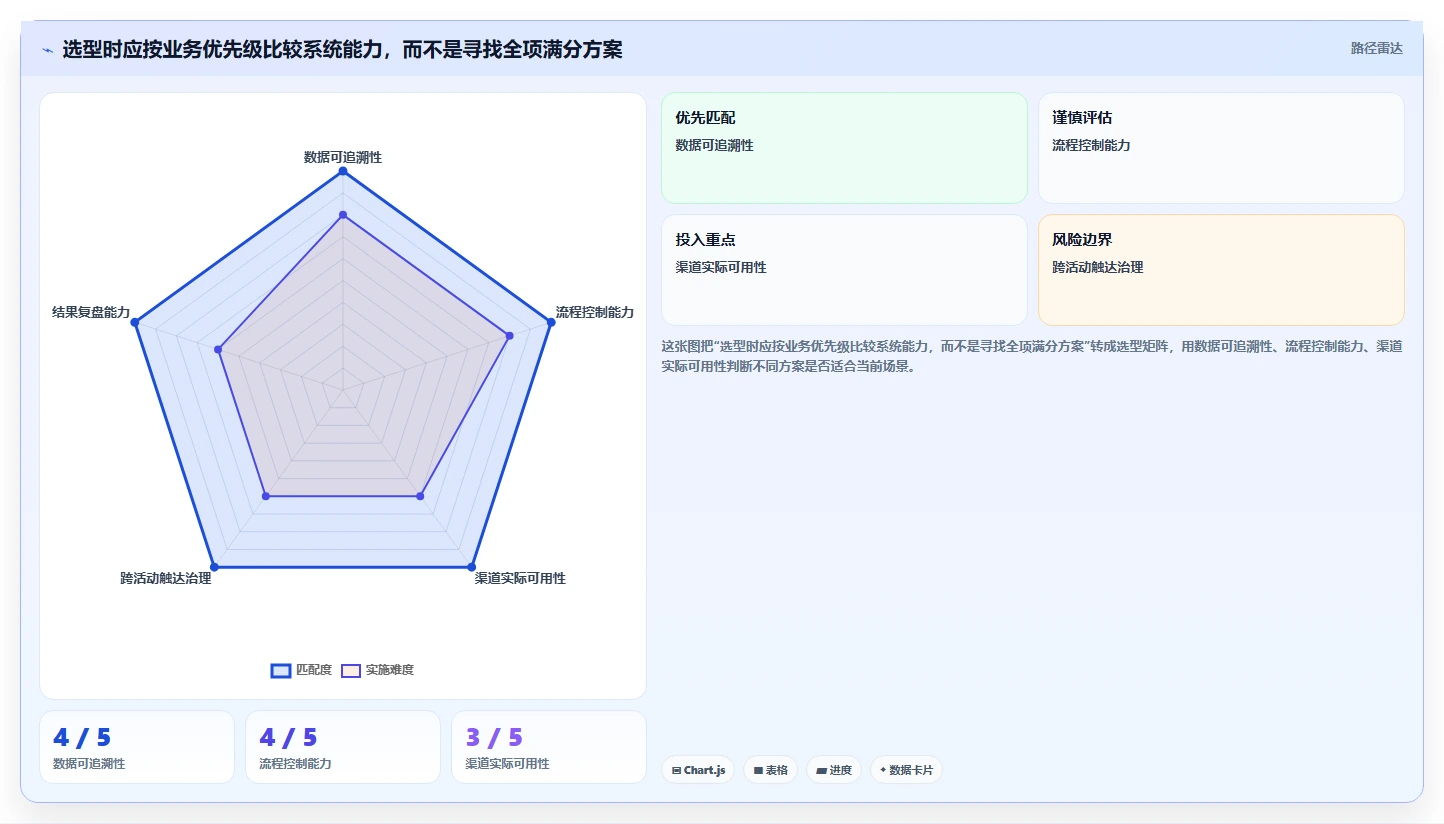The width and height of the screenshot is (1444, 824).
Task: Click 跨活动触达治理 text inside 风险边界 card
Action: (x=1097, y=267)
